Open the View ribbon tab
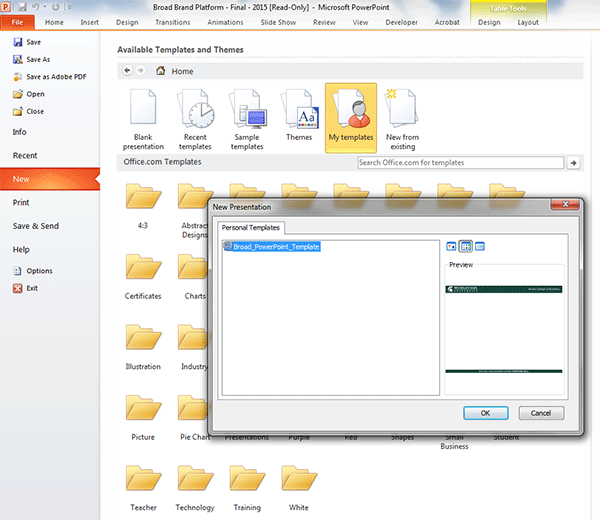 (x=360, y=23)
